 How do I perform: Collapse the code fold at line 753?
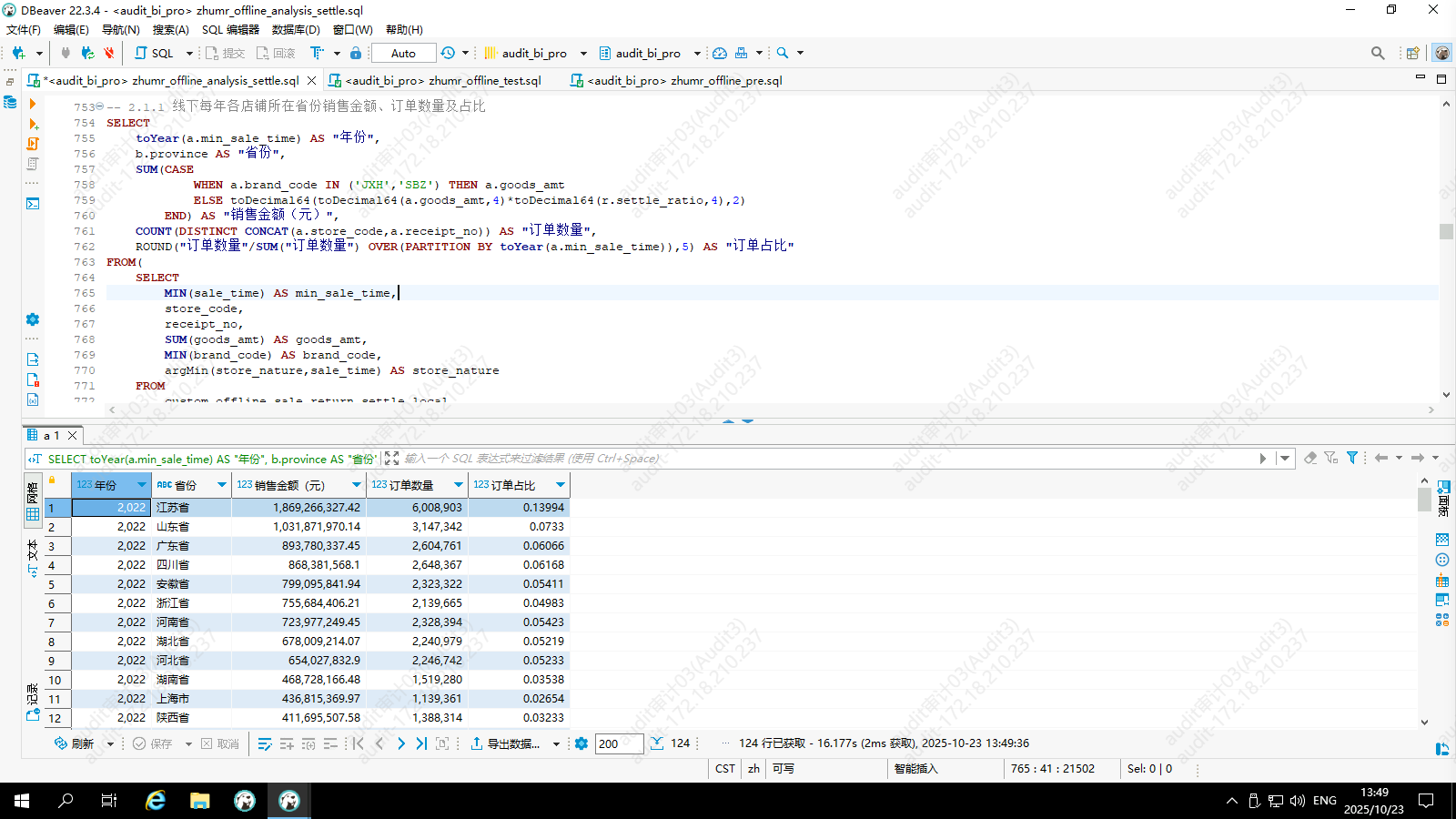click(100, 106)
